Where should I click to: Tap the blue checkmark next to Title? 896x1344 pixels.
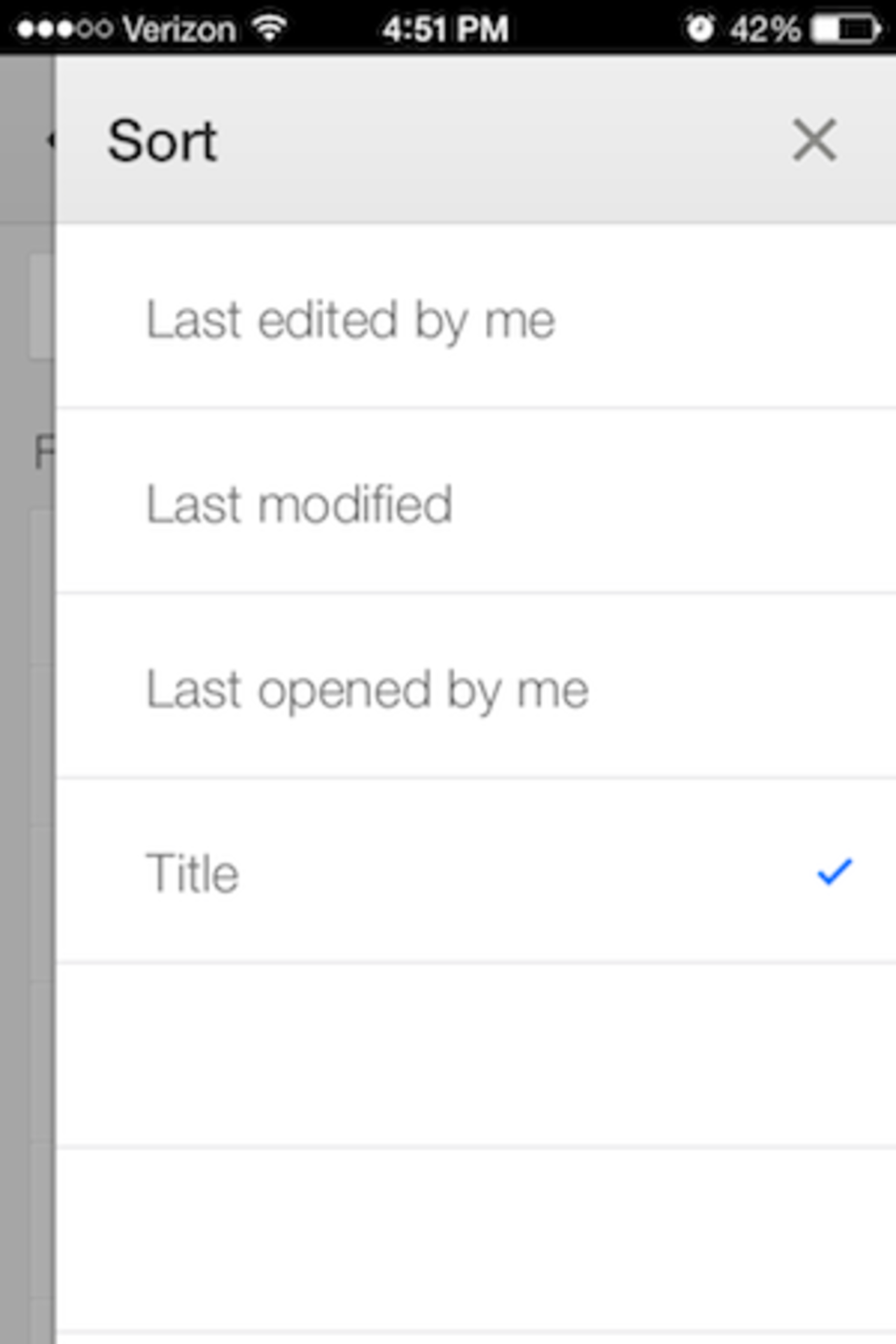(x=832, y=871)
